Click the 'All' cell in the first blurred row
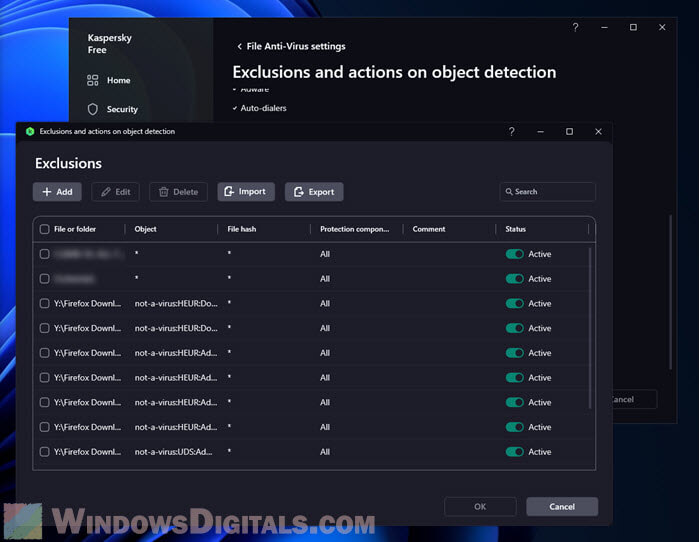Screen dimensions: 700x542 325,254
